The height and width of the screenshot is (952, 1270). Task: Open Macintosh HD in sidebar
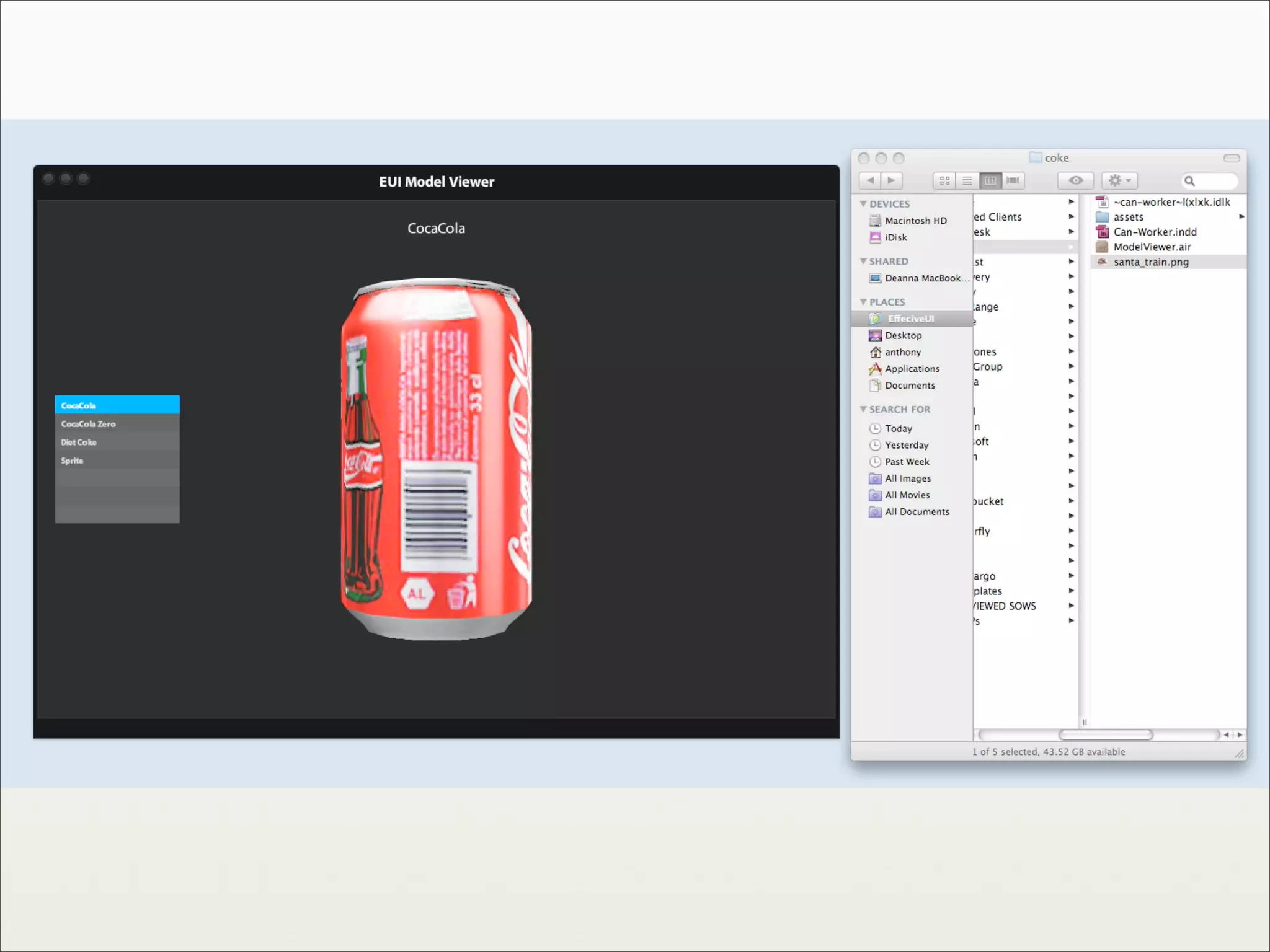click(x=915, y=221)
